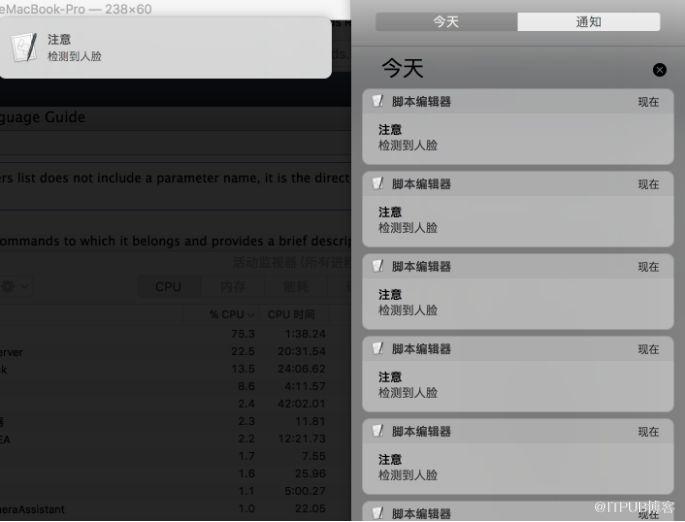
Task: Select the process row with 75.3 % CPU
Action: (x=175, y=334)
